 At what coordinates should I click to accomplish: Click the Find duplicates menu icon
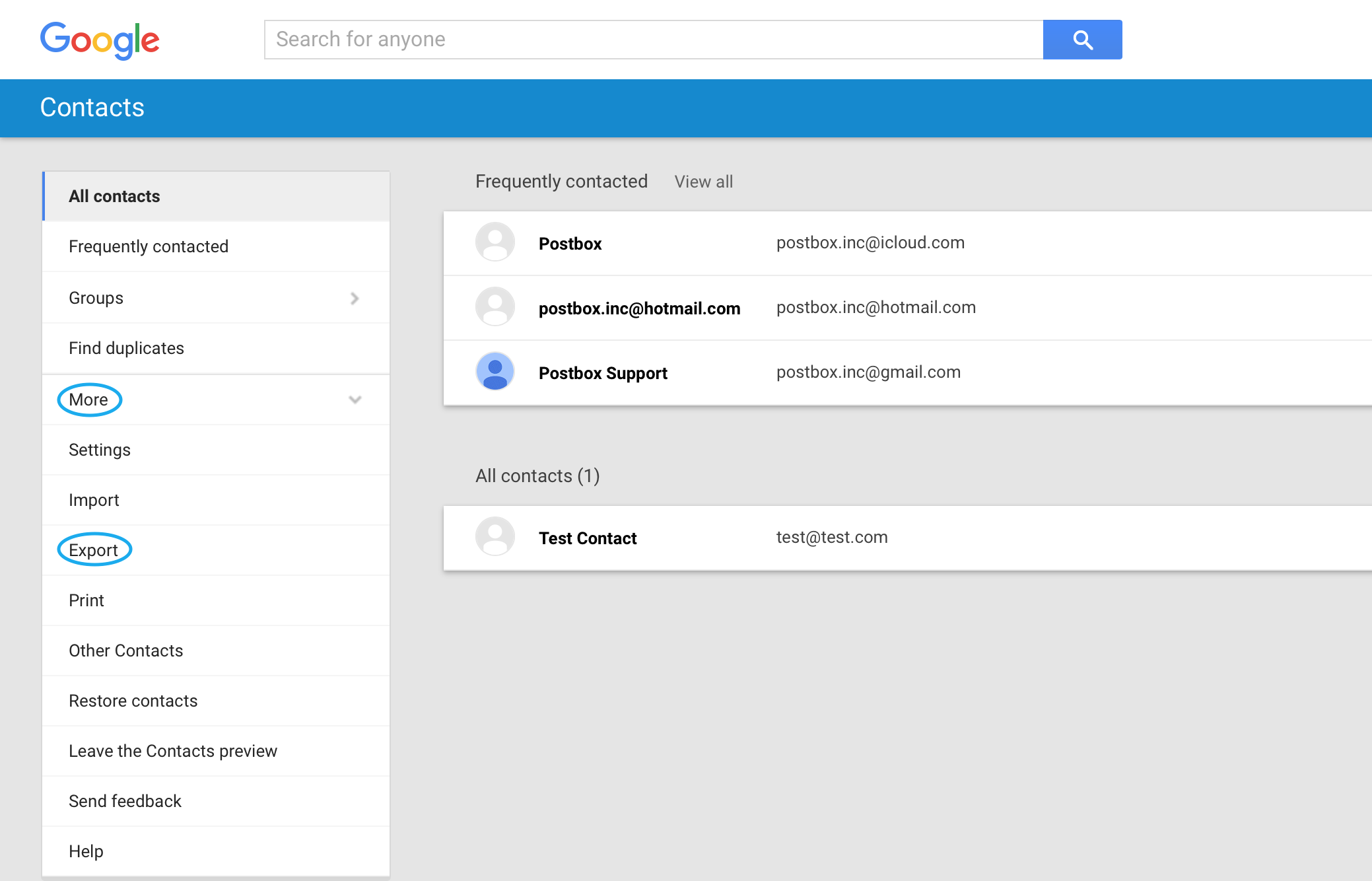pos(127,348)
